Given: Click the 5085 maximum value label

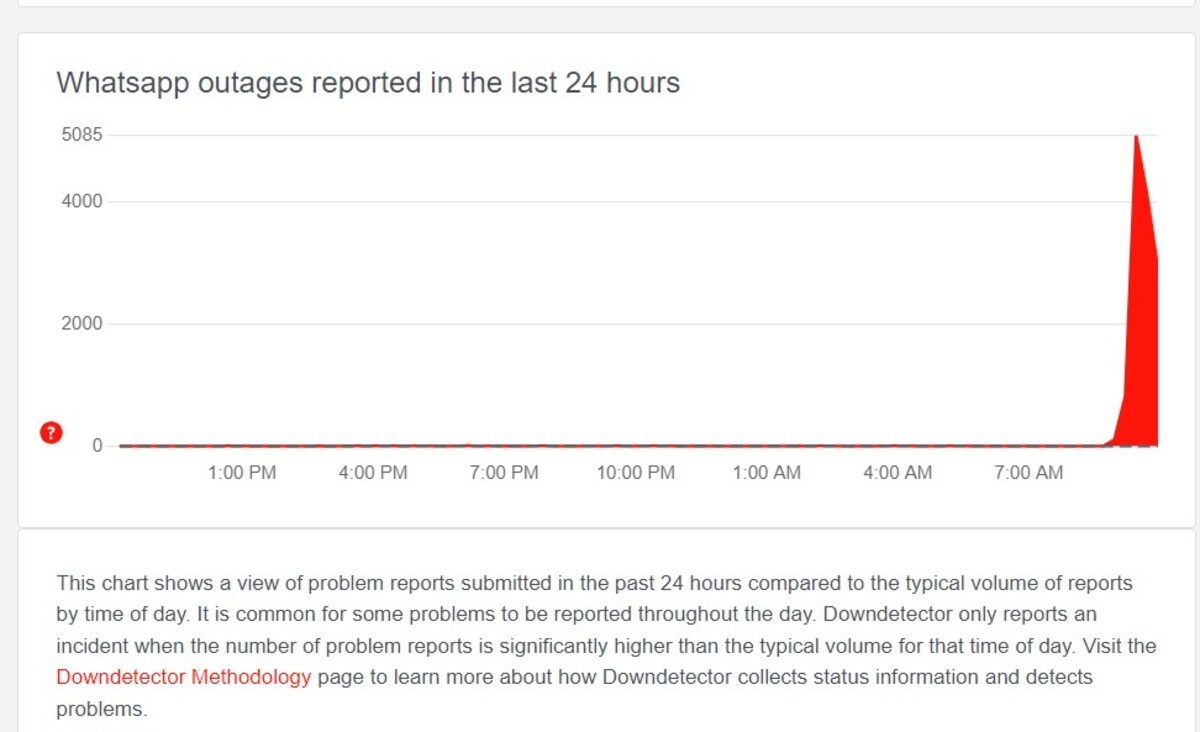Looking at the screenshot, I should 82,135.
